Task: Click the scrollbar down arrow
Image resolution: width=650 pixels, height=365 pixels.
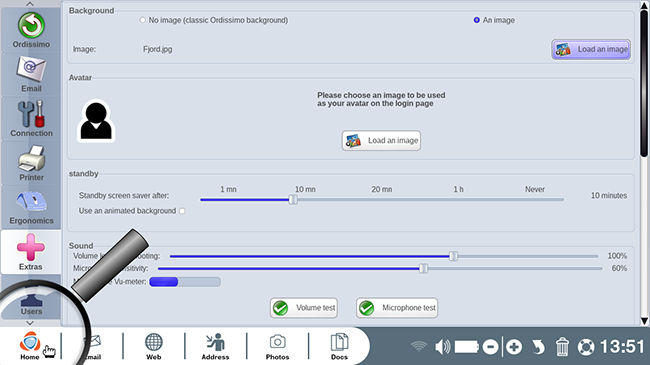Action: (644, 321)
